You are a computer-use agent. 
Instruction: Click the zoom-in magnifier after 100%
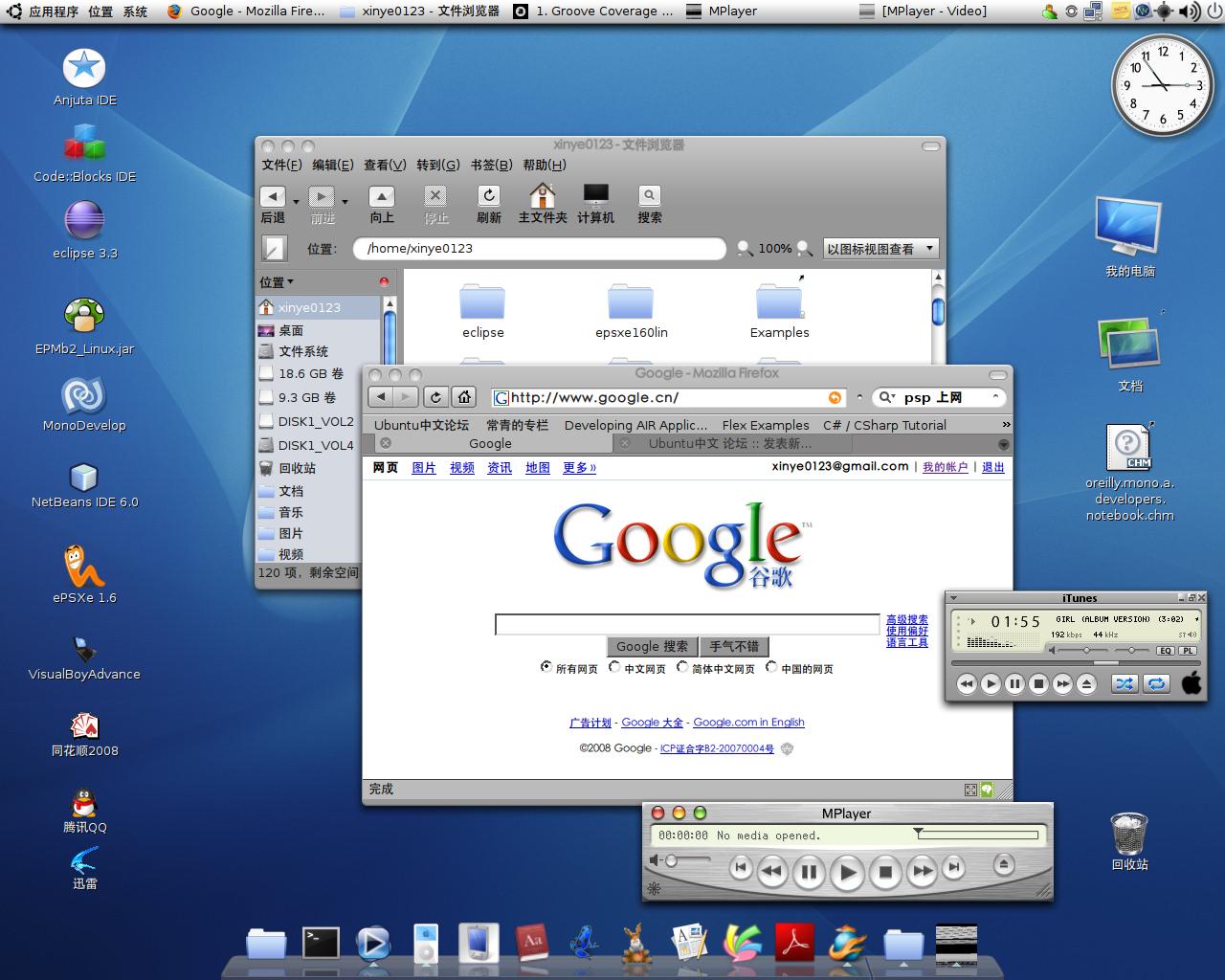tap(805, 249)
